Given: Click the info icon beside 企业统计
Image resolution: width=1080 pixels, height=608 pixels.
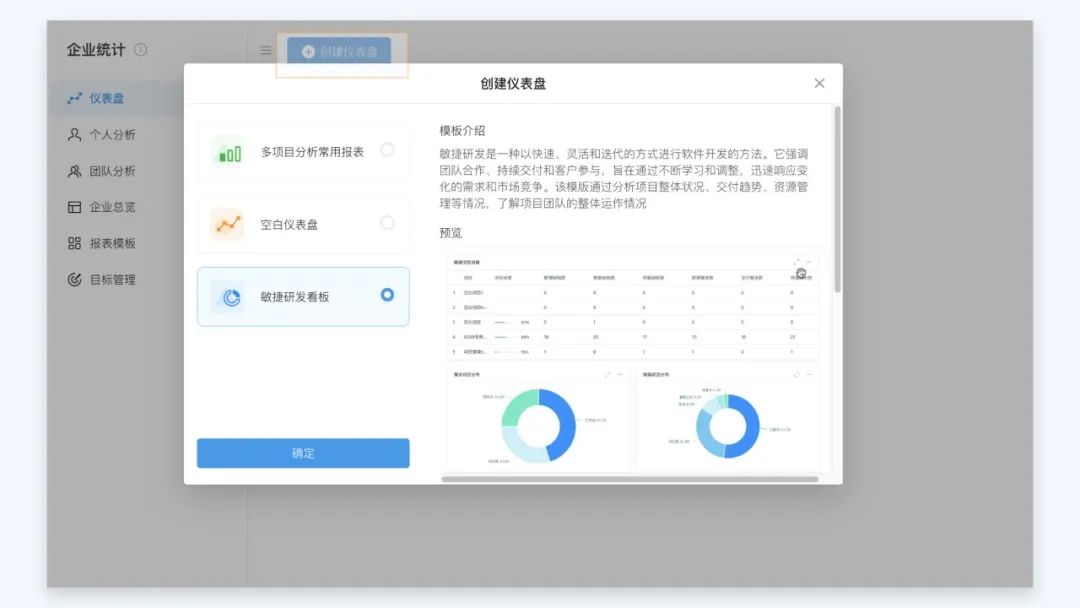Looking at the screenshot, I should coord(141,50).
